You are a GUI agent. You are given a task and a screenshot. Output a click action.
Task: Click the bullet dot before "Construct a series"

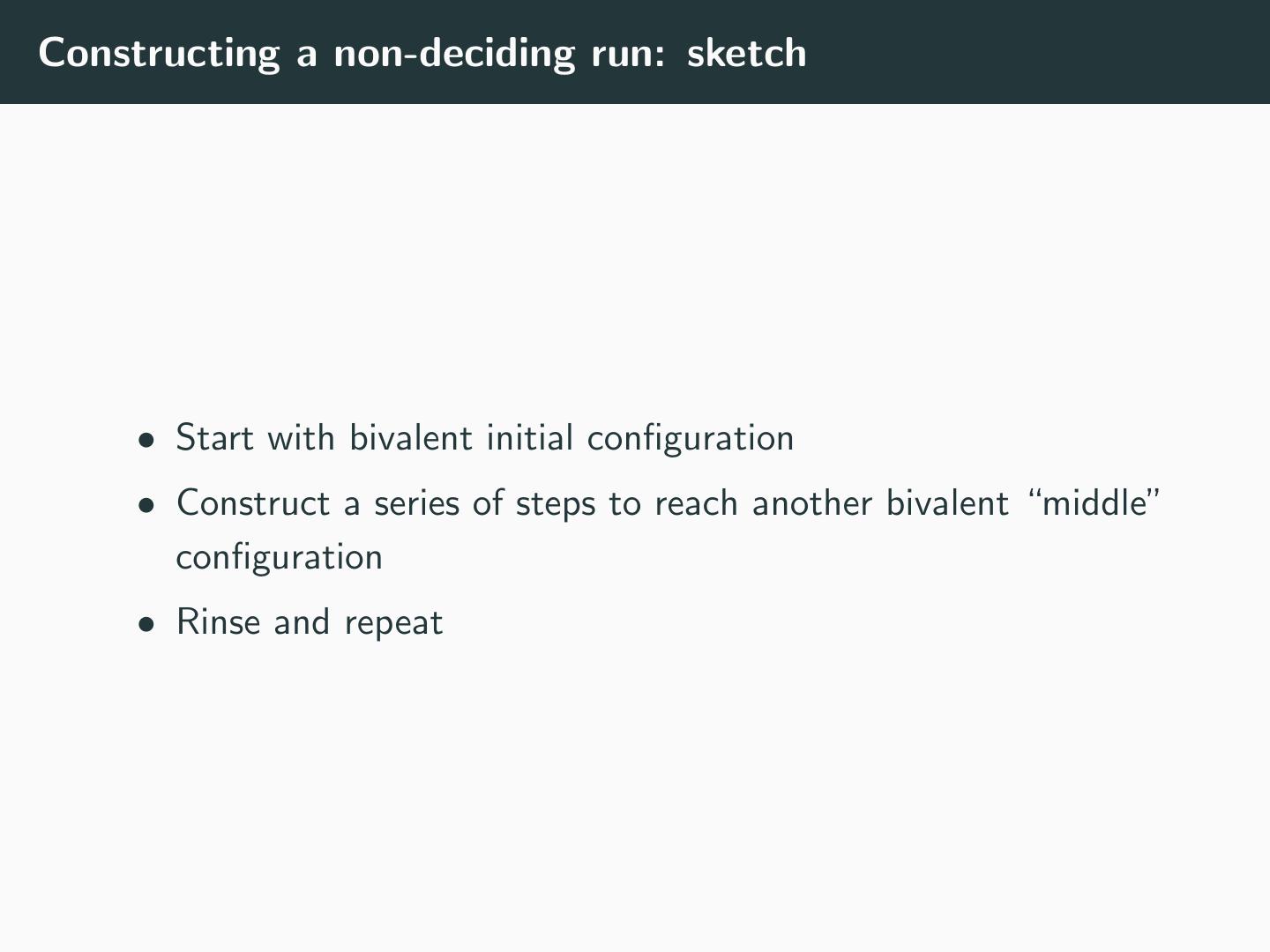146,504
